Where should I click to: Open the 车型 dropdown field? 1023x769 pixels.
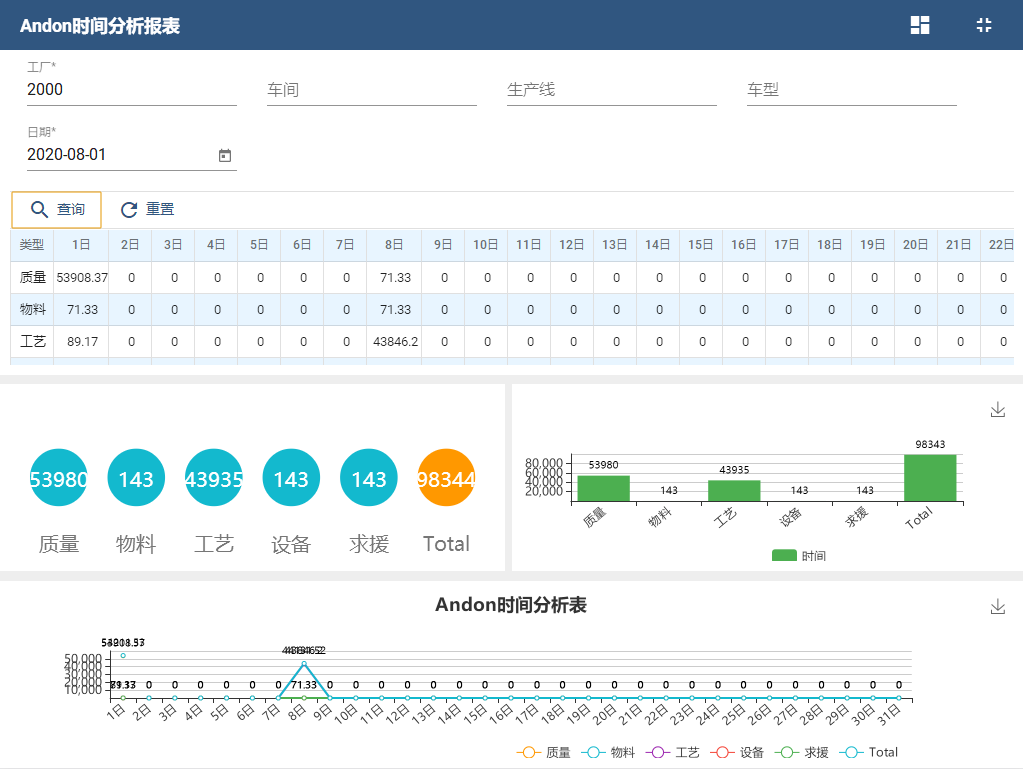click(851, 90)
